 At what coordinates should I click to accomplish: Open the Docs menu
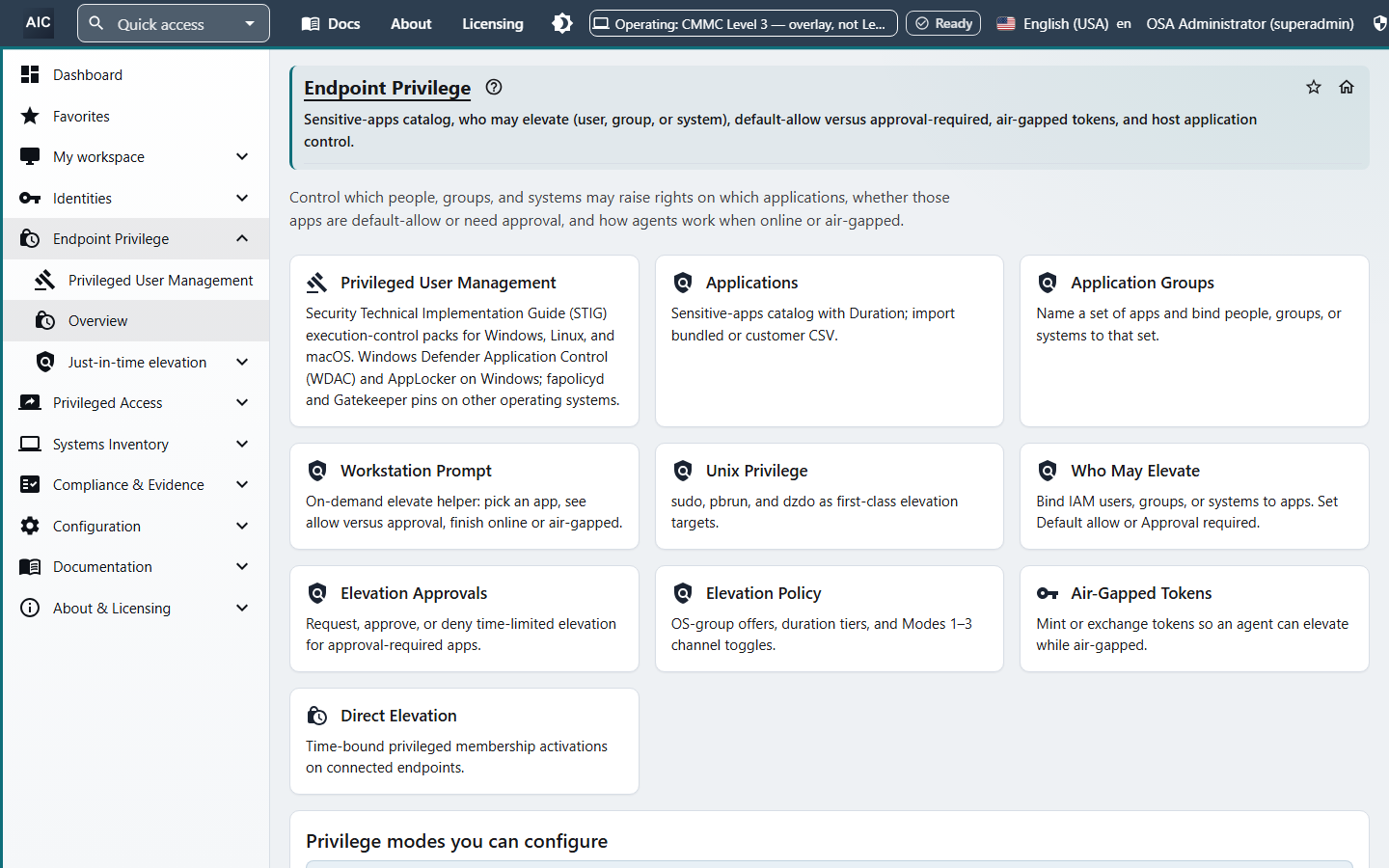click(331, 23)
